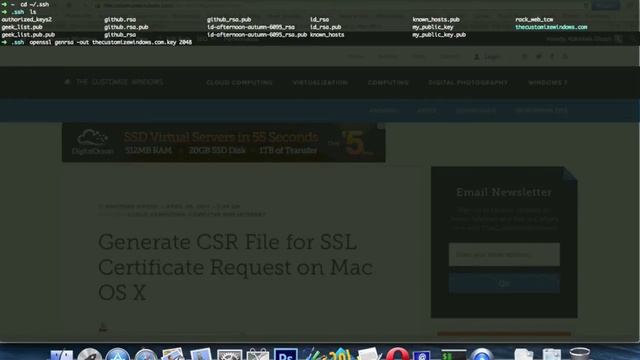
Task: Click known_hosts.pub in terminal listing
Action: pyautogui.click(x=436, y=19)
